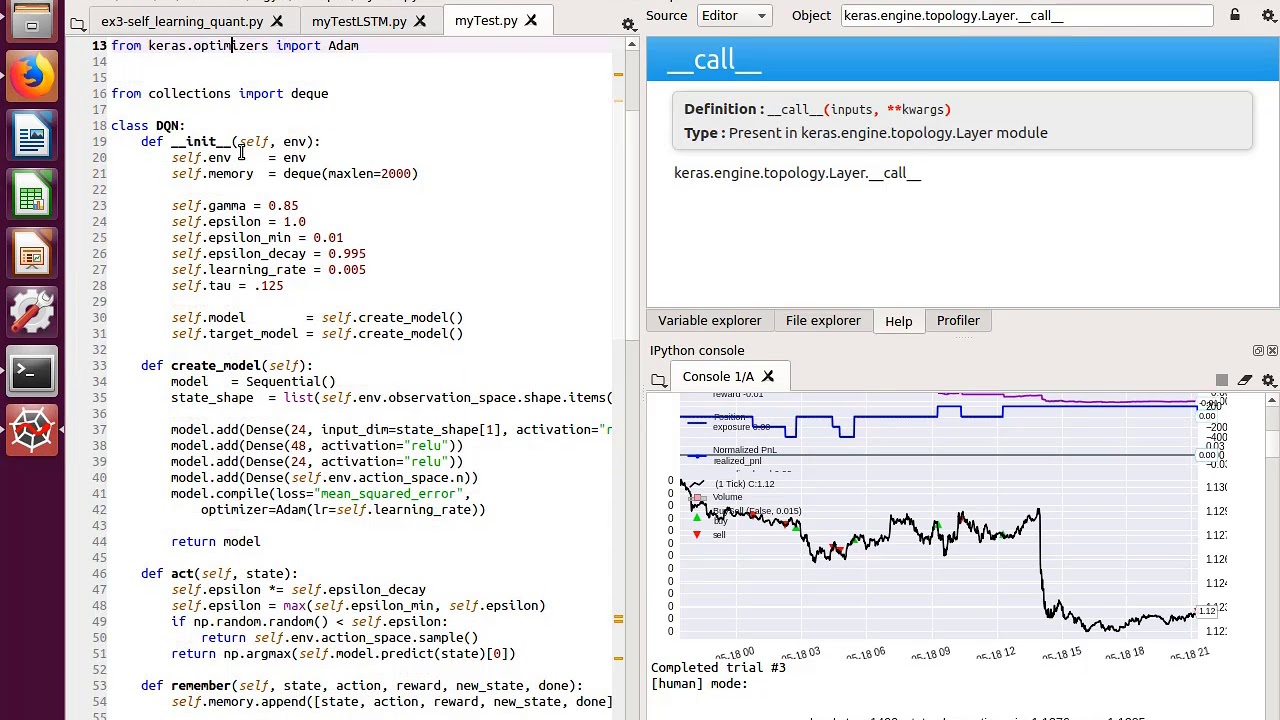Open the Variable explorer tab
This screenshot has width=1280, height=720.
click(709, 320)
